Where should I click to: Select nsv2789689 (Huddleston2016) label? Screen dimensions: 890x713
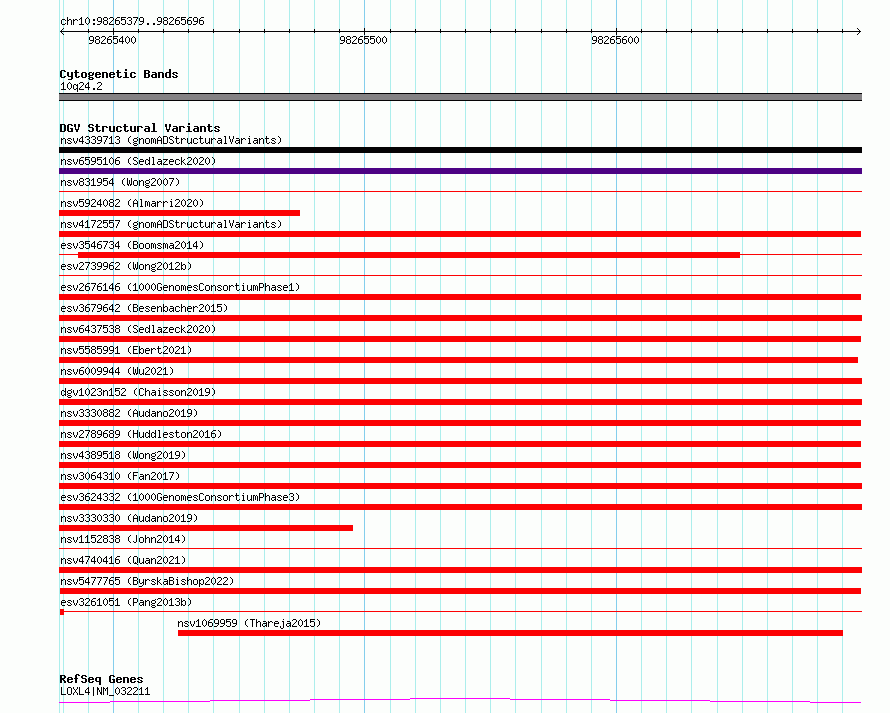(141, 434)
